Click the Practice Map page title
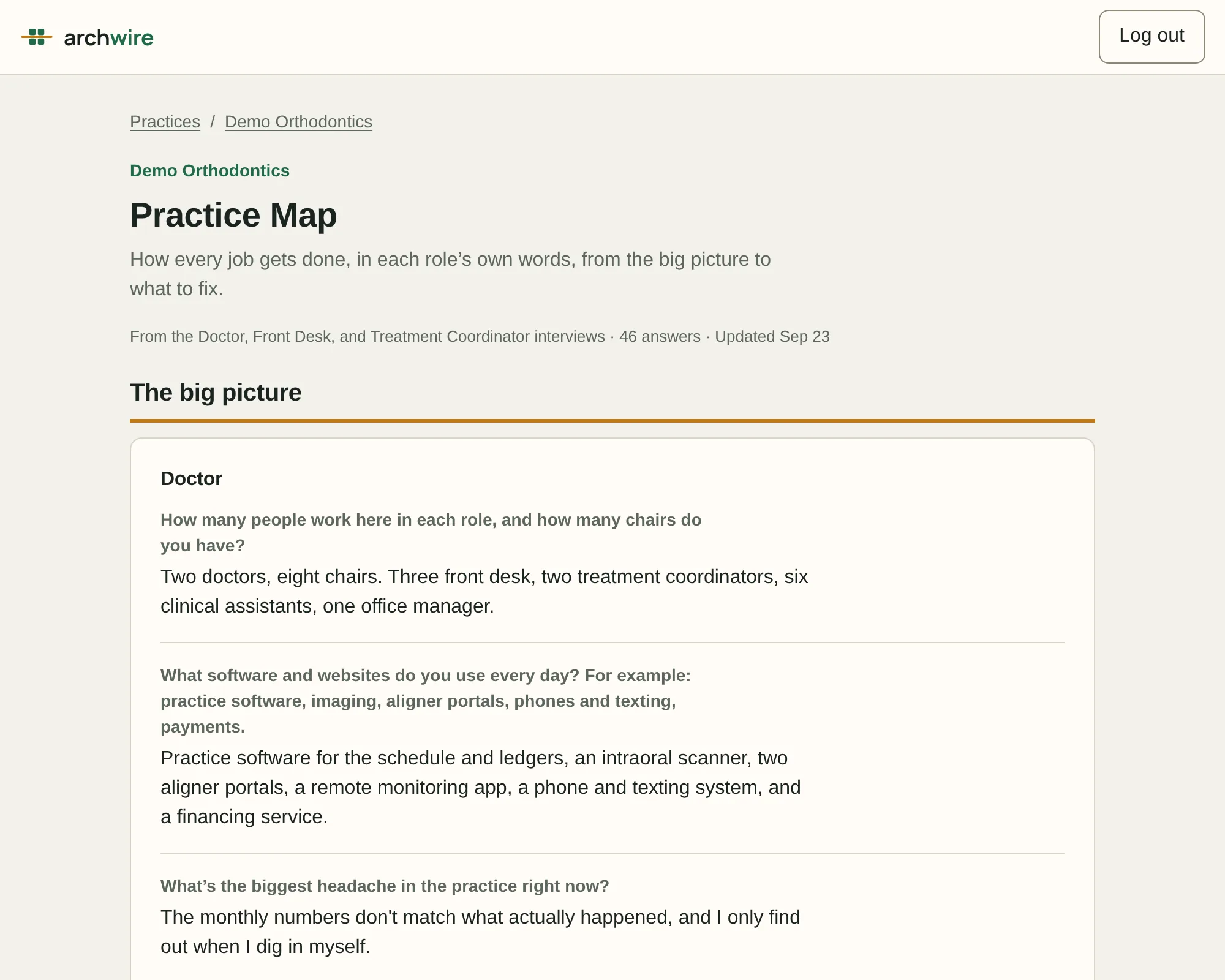The image size is (1225, 980). pyautogui.click(x=233, y=215)
